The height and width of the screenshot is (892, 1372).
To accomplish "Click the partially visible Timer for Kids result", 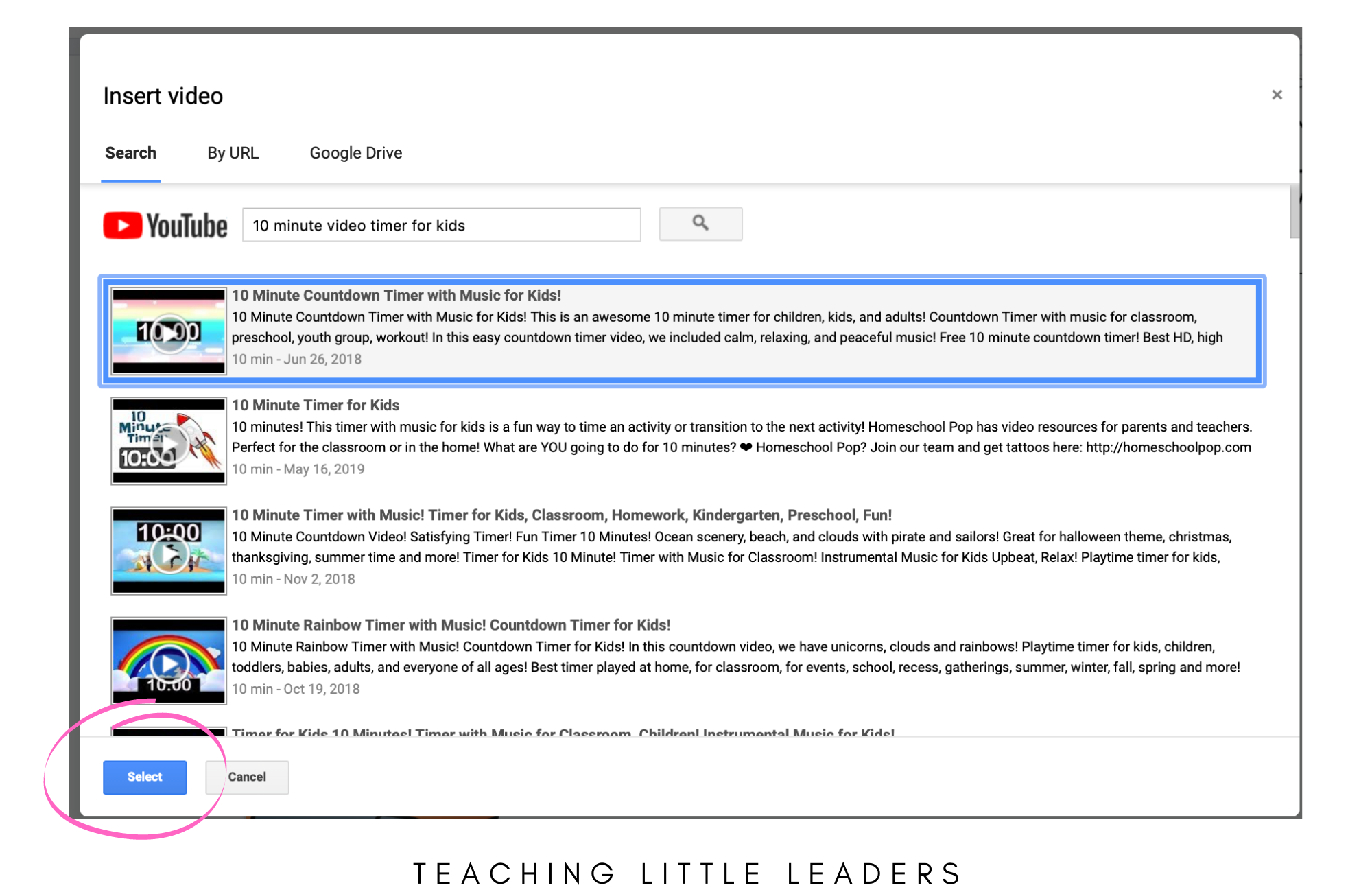I will [563, 731].
